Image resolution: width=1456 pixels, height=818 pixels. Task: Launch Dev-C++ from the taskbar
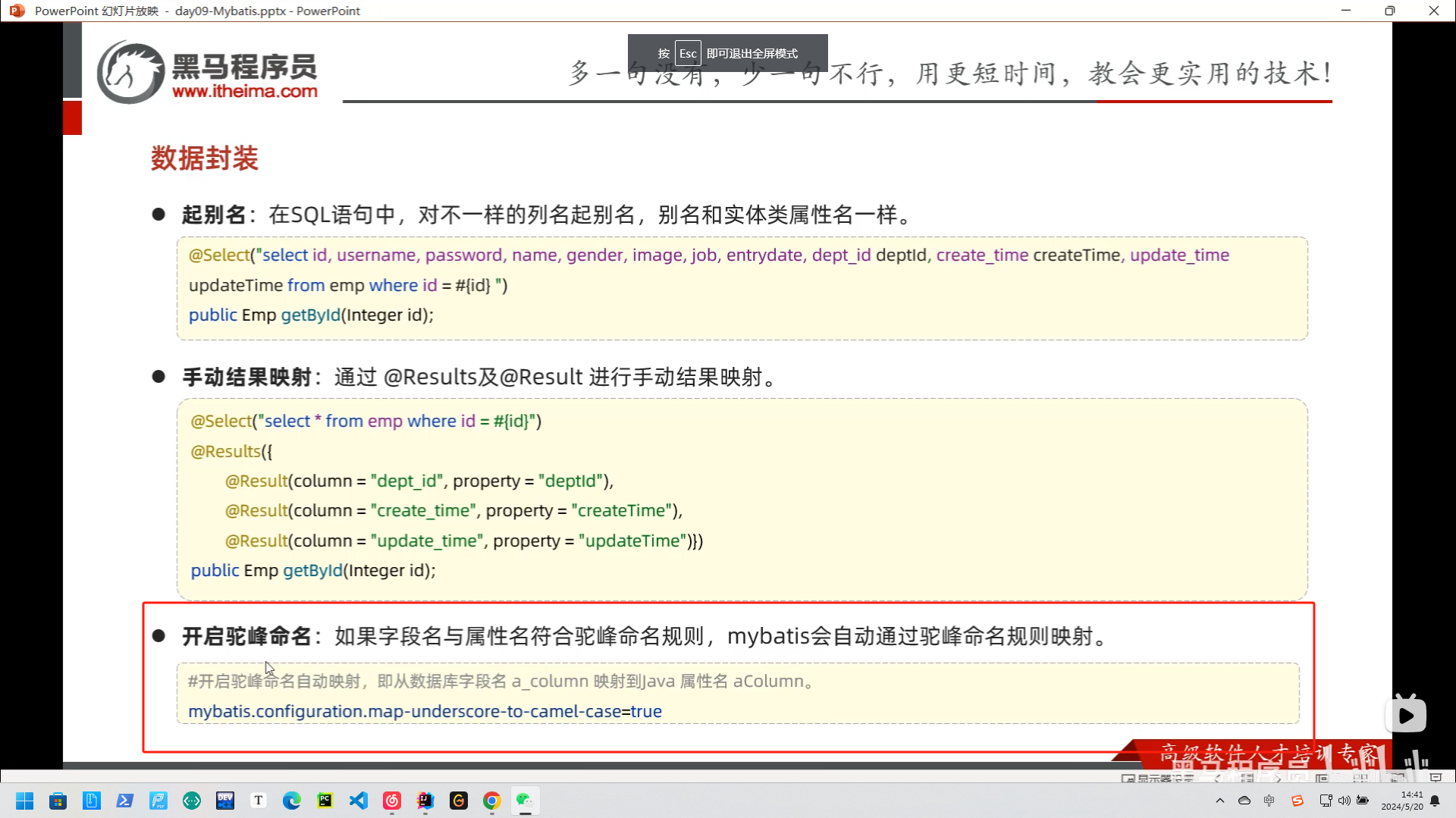tap(224, 801)
